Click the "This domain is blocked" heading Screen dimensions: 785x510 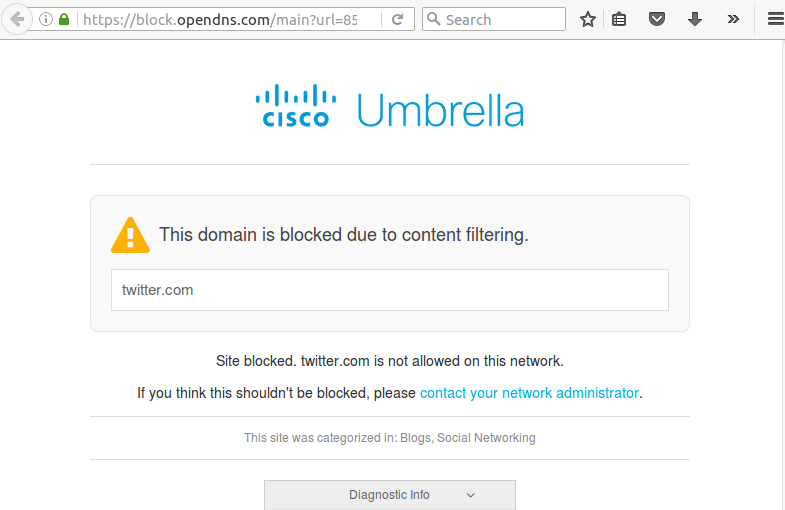click(x=344, y=235)
